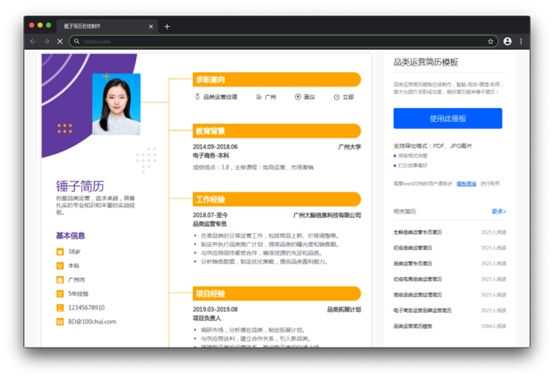Open the 初级电商品类运营简历 link
This screenshot has width=554, height=379.
point(418,279)
